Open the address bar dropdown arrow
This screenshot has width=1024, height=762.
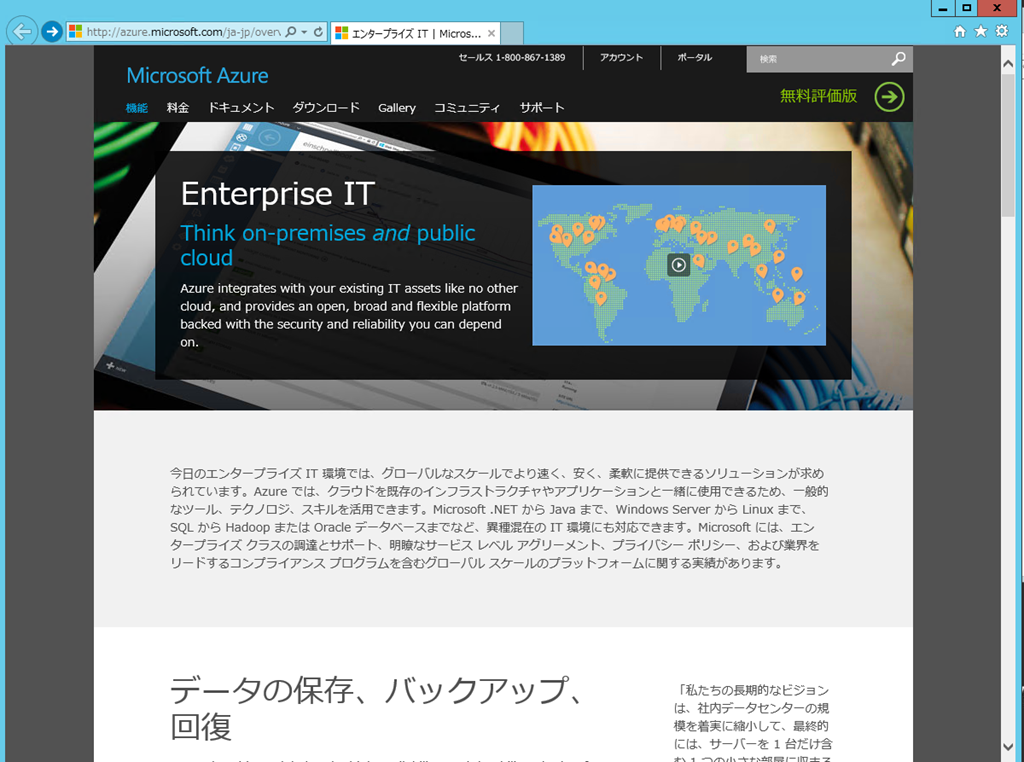coord(304,32)
